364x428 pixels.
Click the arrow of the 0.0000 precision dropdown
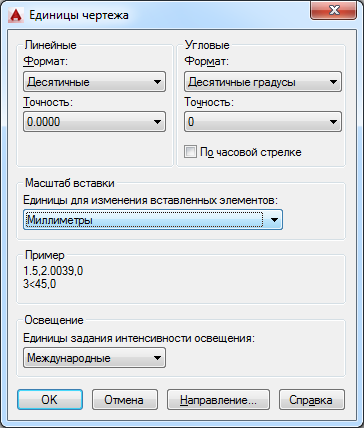pos(158,122)
